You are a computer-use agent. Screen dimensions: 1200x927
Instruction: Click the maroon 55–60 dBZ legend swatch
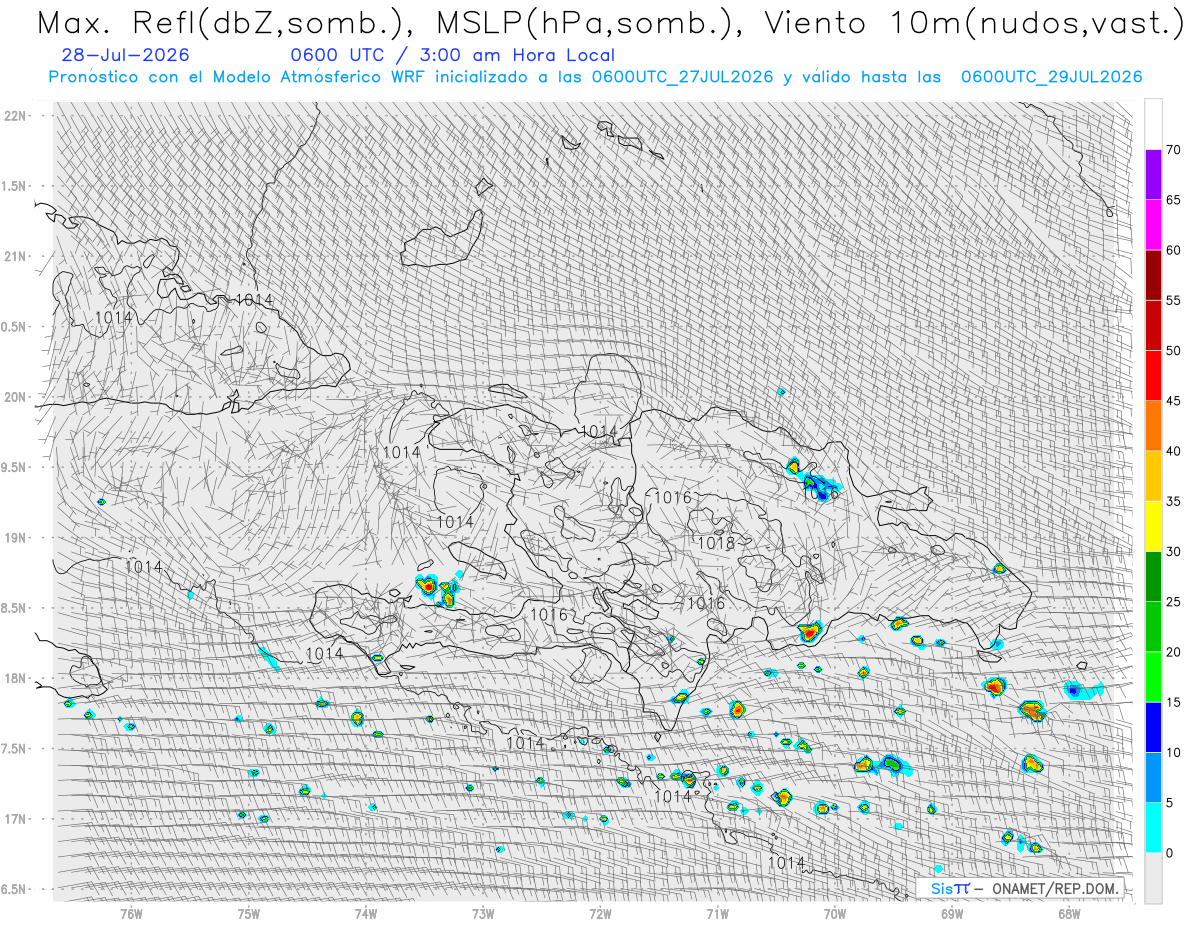point(1153,276)
